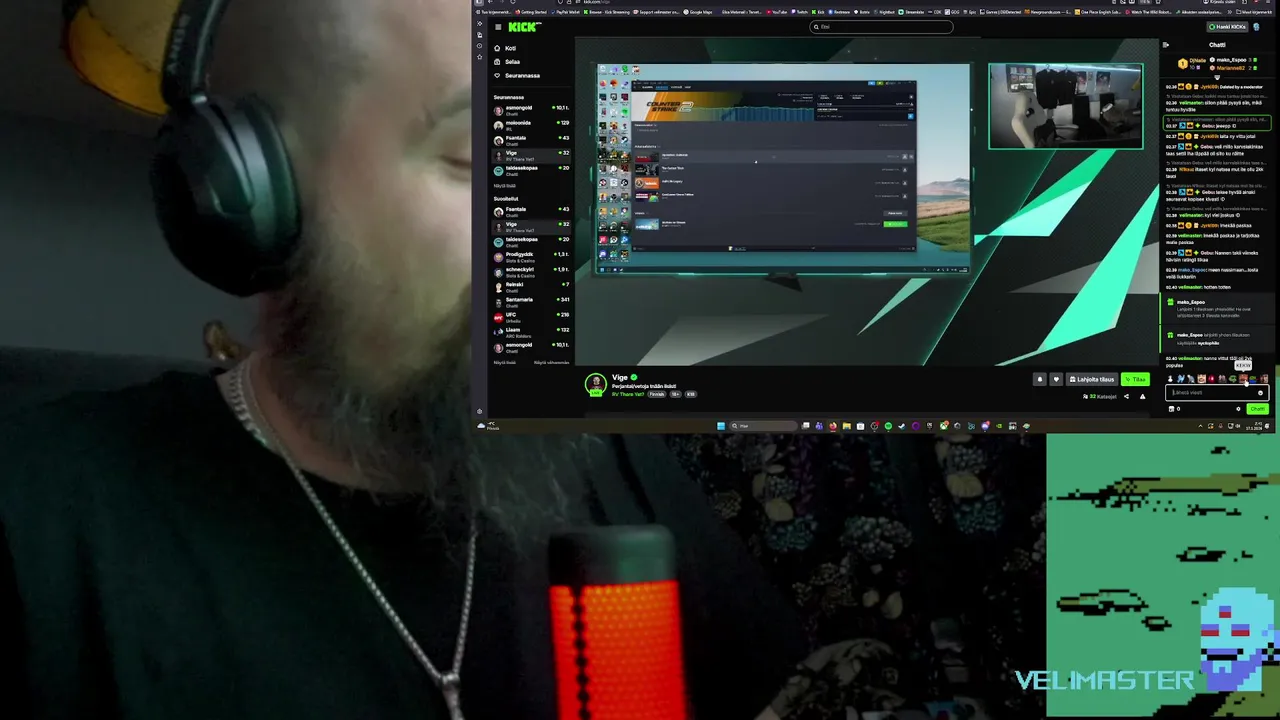Open the Twitch bookmark
Screen dimensions: 1280x720
800,12
